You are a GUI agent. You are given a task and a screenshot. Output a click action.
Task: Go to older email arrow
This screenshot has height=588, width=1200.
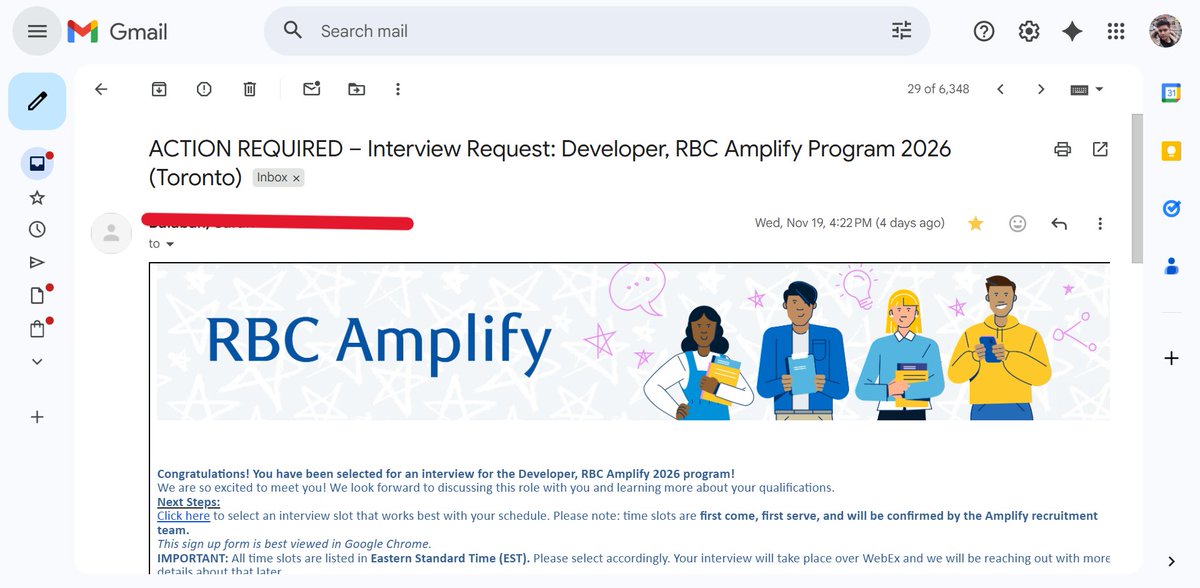tap(1041, 89)
